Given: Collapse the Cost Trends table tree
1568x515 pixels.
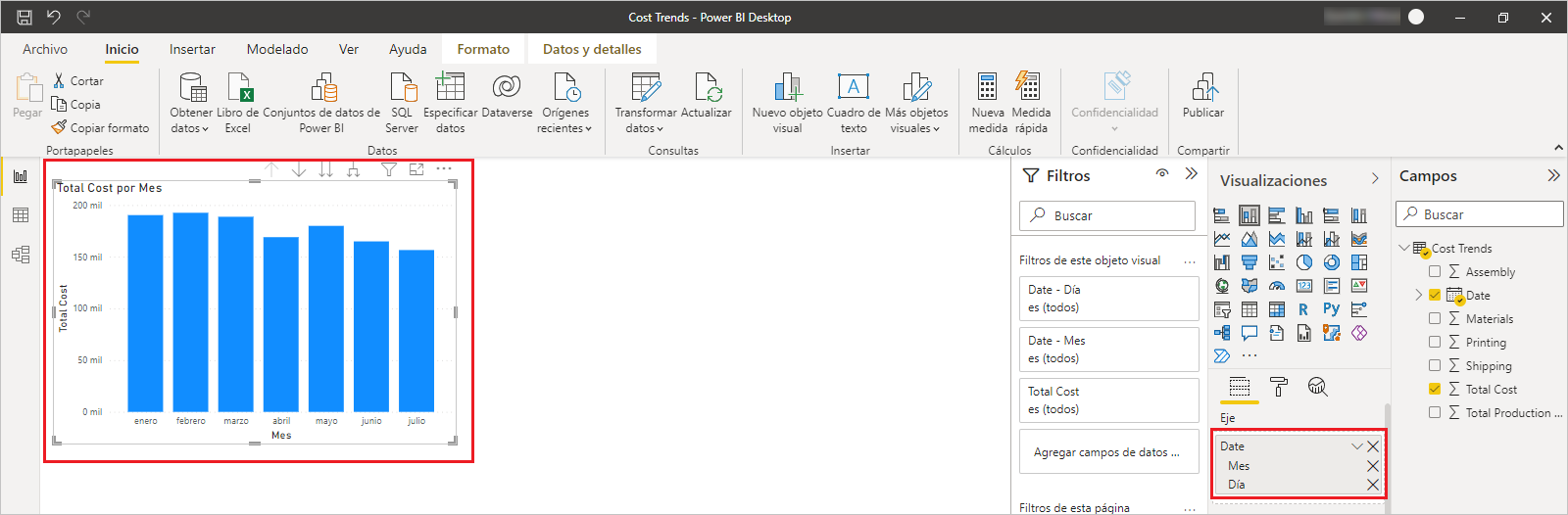Looking at the screenshot, I should coord(1404,248).
